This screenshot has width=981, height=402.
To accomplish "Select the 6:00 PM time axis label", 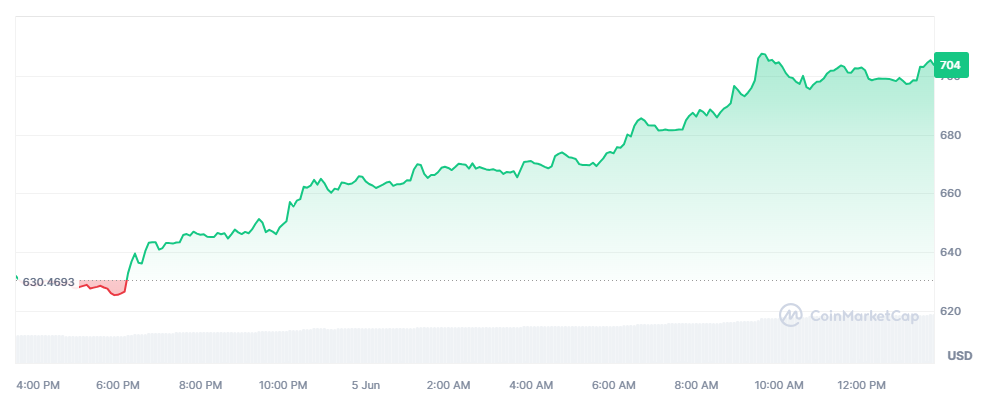I will click(118, 385).
